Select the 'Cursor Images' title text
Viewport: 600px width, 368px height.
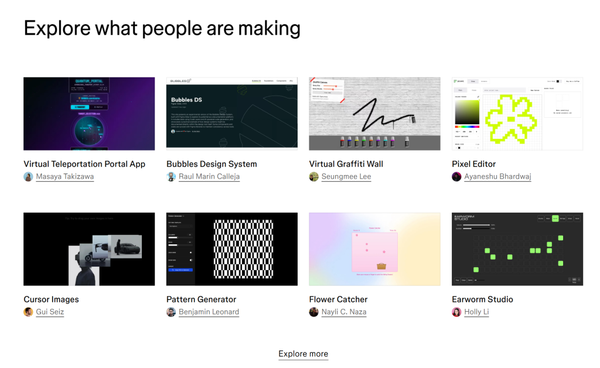coord(51,300)
